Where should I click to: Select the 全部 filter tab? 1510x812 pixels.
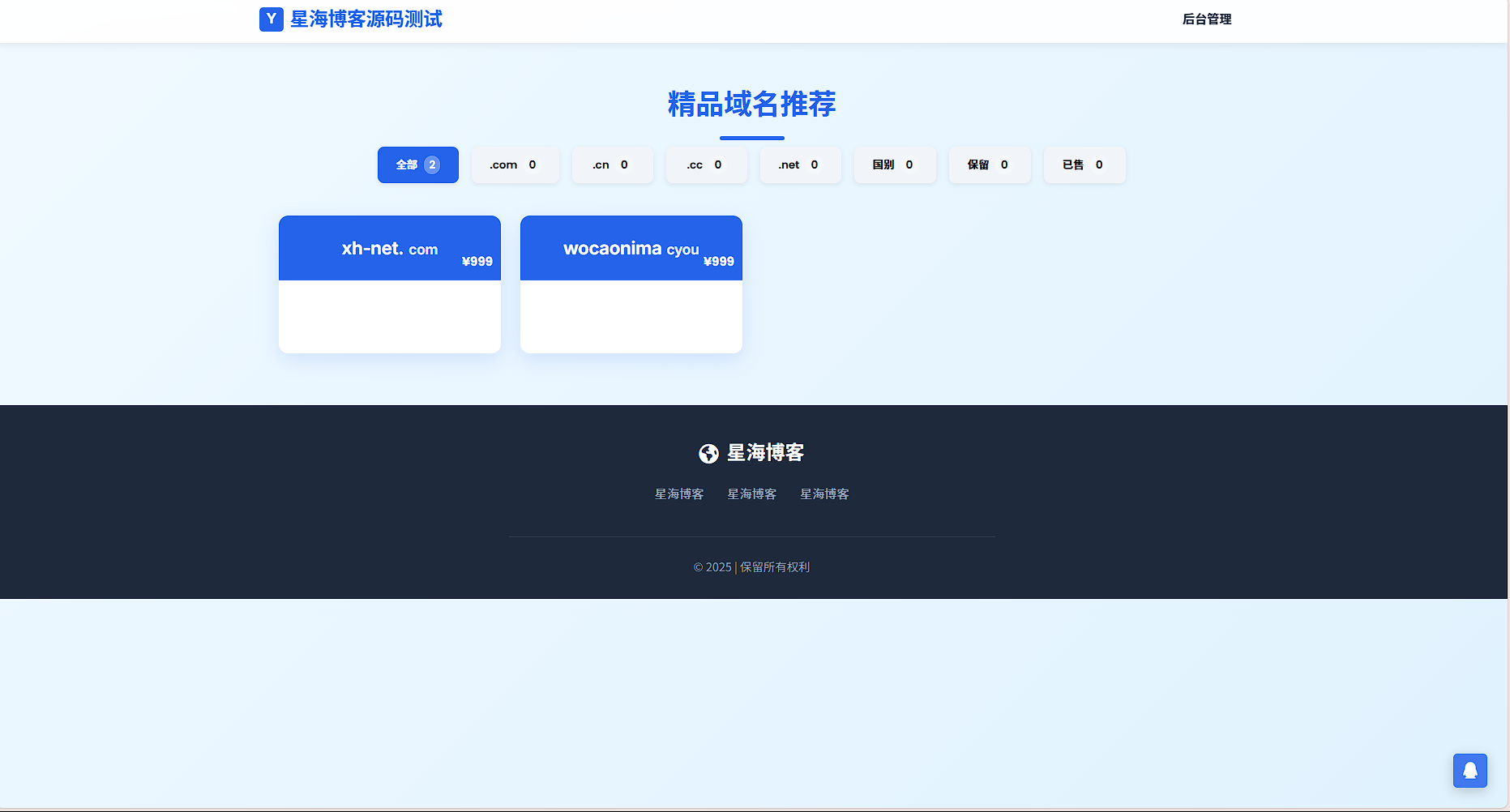417,165
